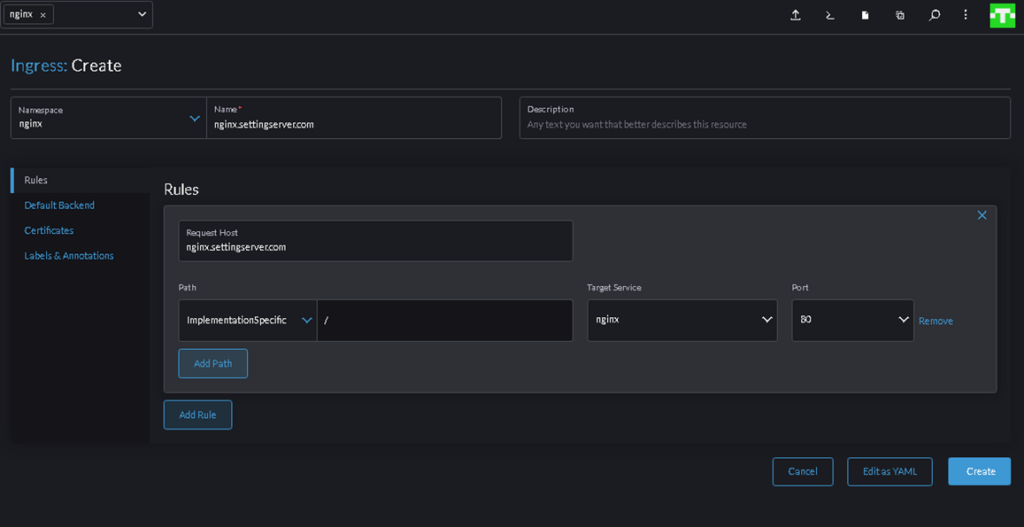Open the ImplementationSpecific path type dropdown
This screenshot has width=1024, height=527.
click(x=248, y=320)
